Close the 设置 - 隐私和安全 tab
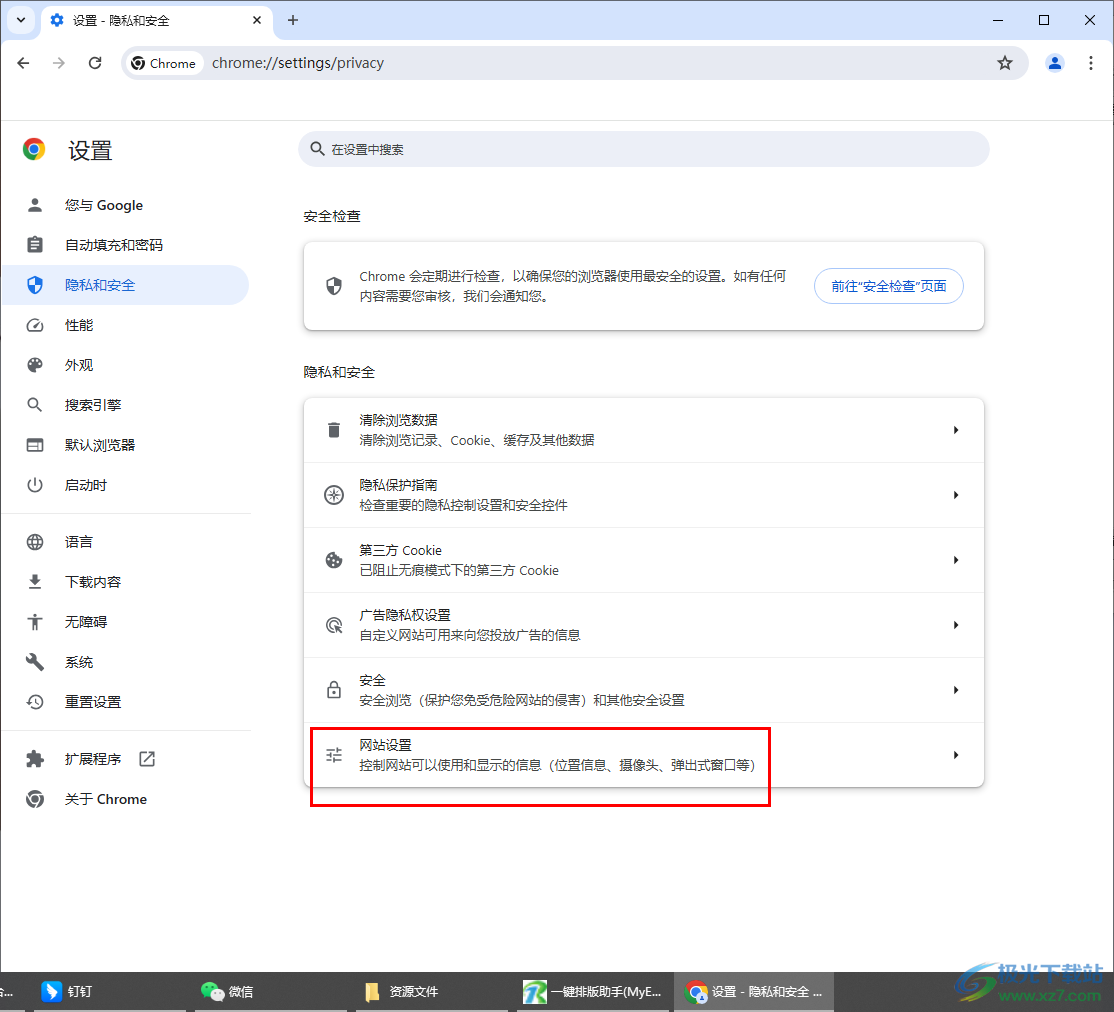 point(257,20)
